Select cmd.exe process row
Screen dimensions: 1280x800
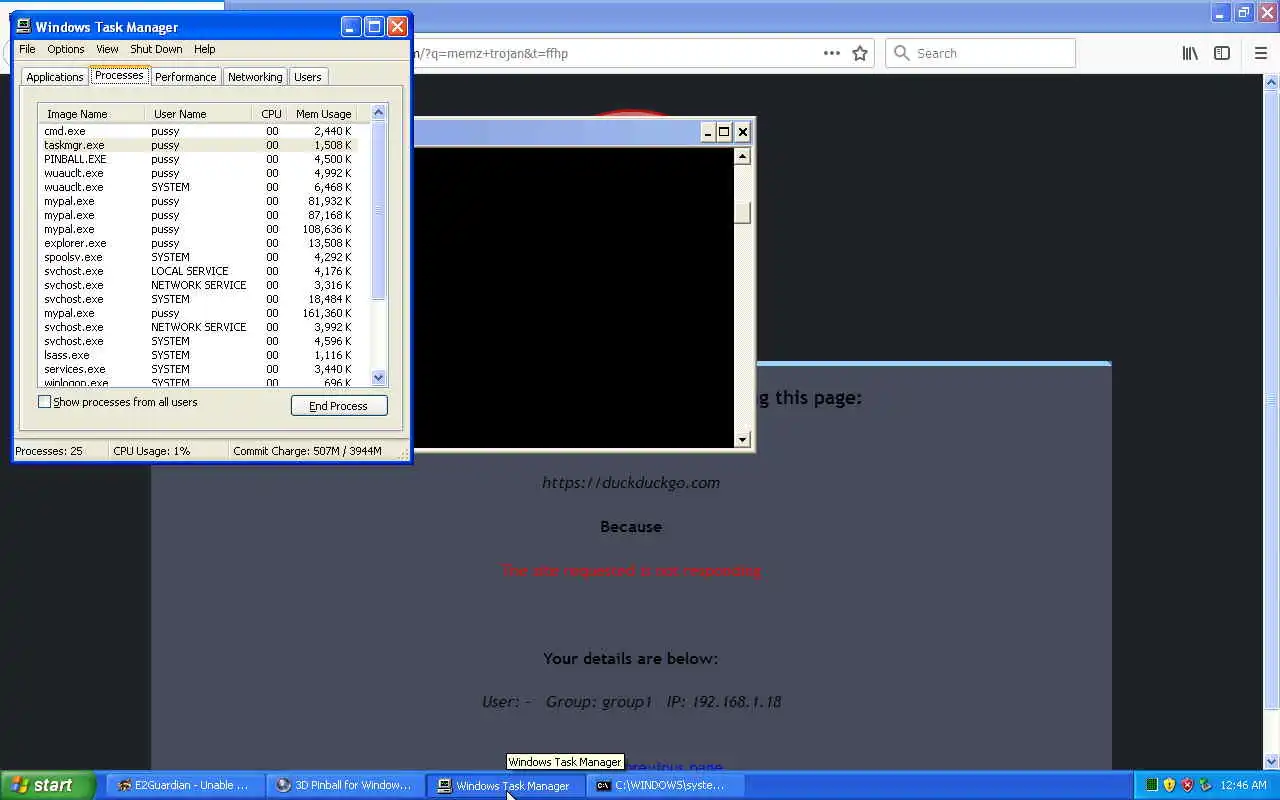[x=198, y=131]
